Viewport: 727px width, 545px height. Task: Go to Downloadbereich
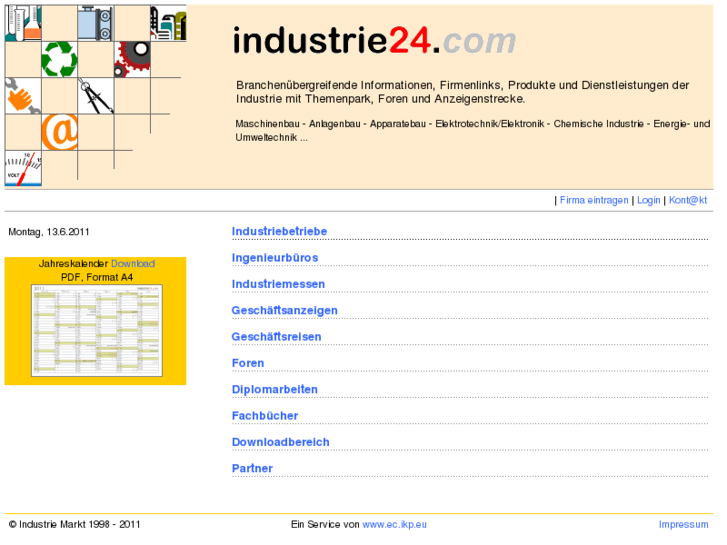point(281,442)
